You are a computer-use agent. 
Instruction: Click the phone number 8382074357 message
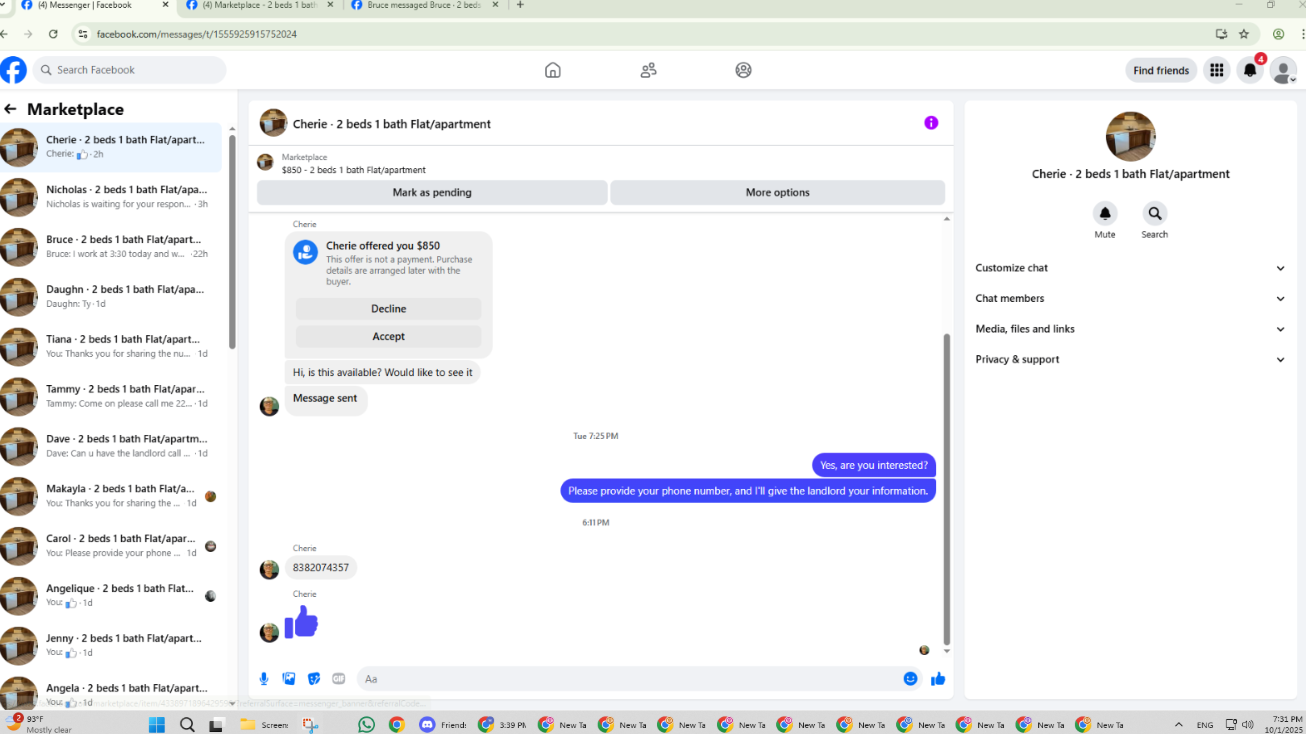coord(321,567)
